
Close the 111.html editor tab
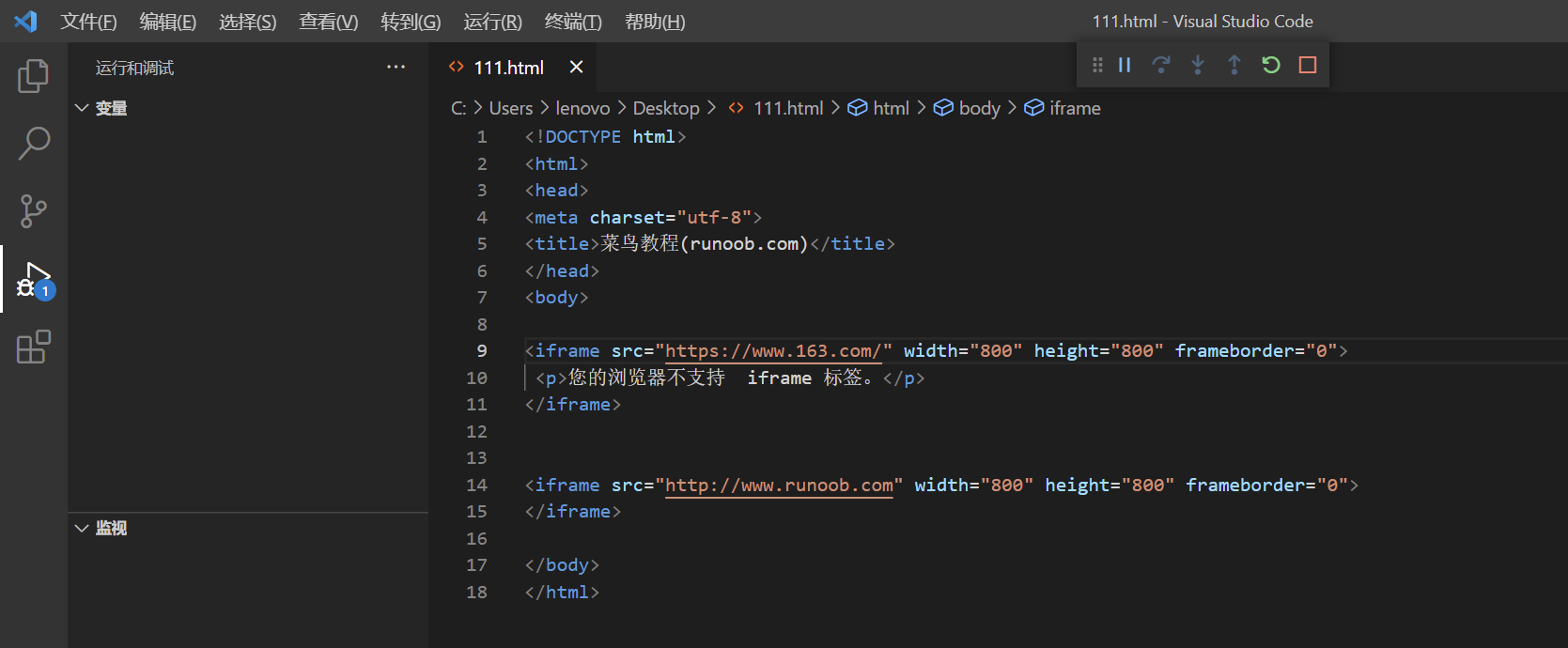(x=576, y=67)
